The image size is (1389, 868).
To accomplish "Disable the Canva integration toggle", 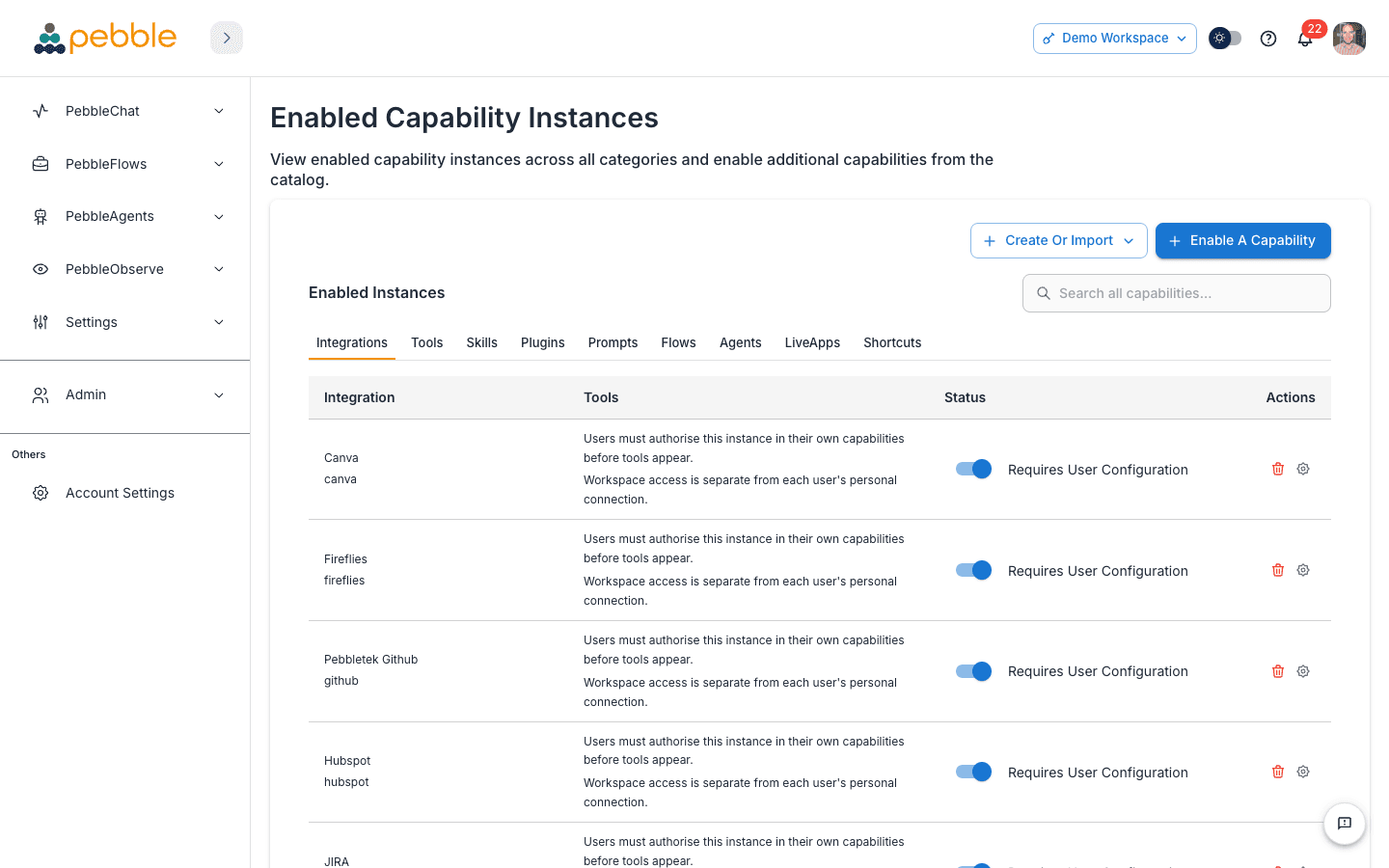I will (x=973, y=469).
